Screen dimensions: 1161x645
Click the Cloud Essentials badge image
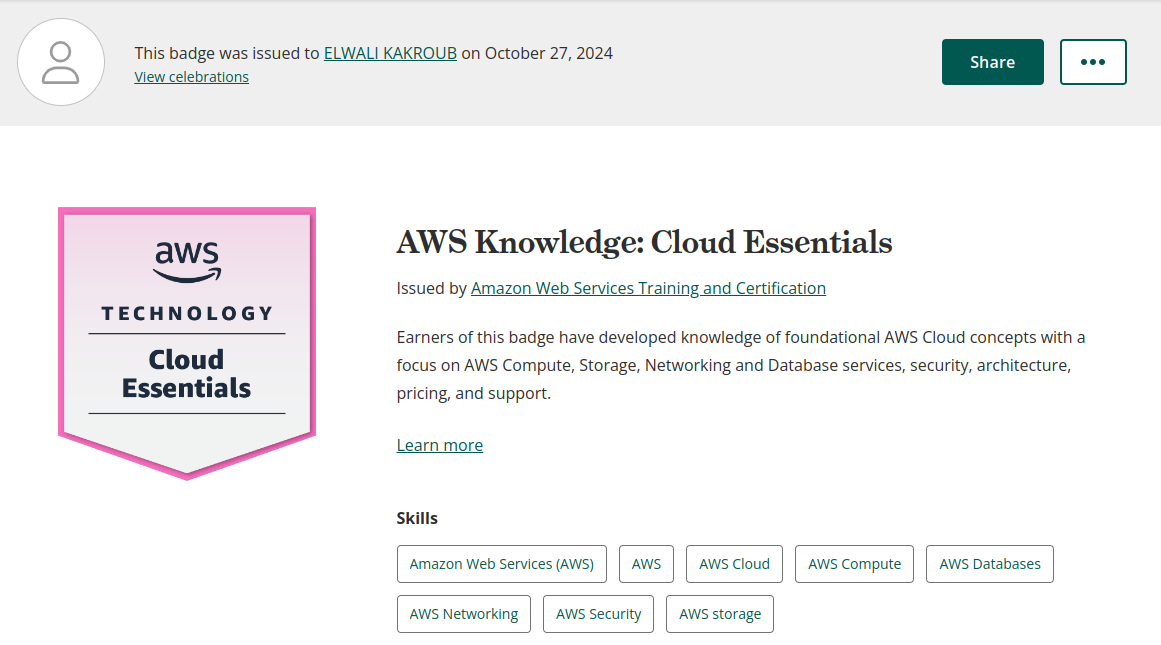[x=187, y=343]
